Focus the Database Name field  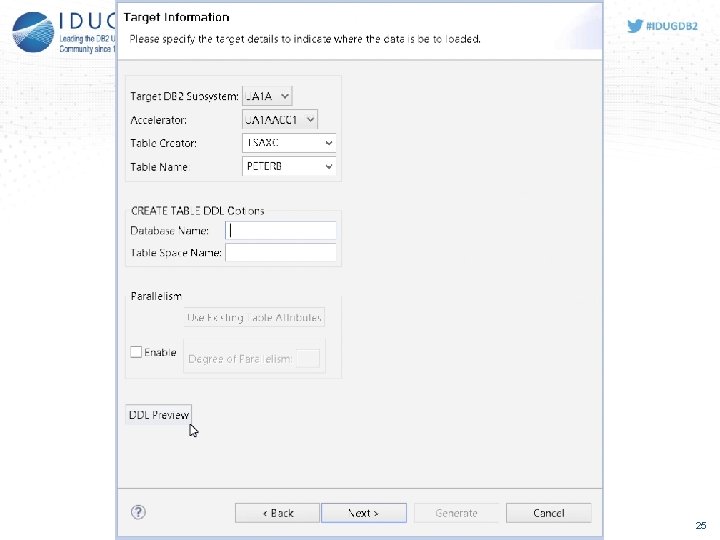[x=281, y=231]
